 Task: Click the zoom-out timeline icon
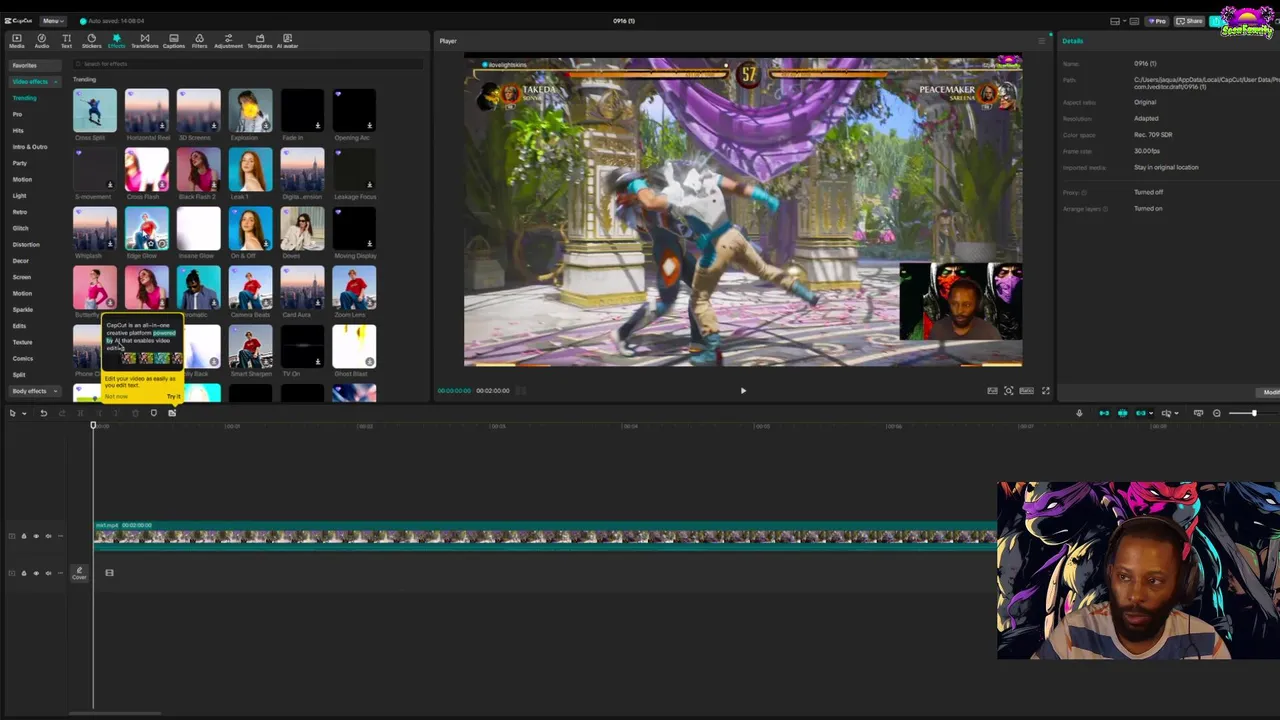(x=1216, y=413)
